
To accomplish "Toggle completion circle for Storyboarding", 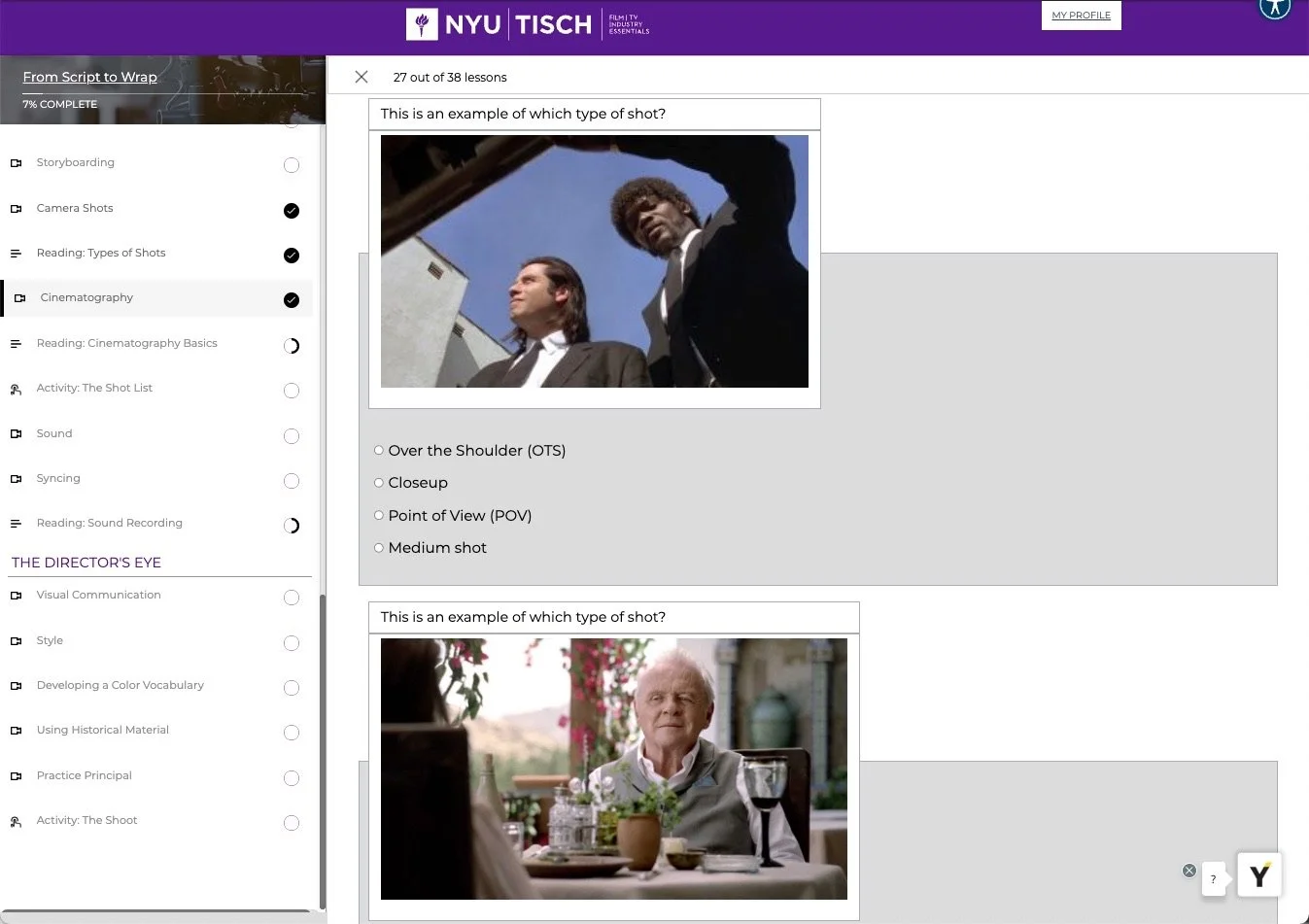I will [292, 165].
